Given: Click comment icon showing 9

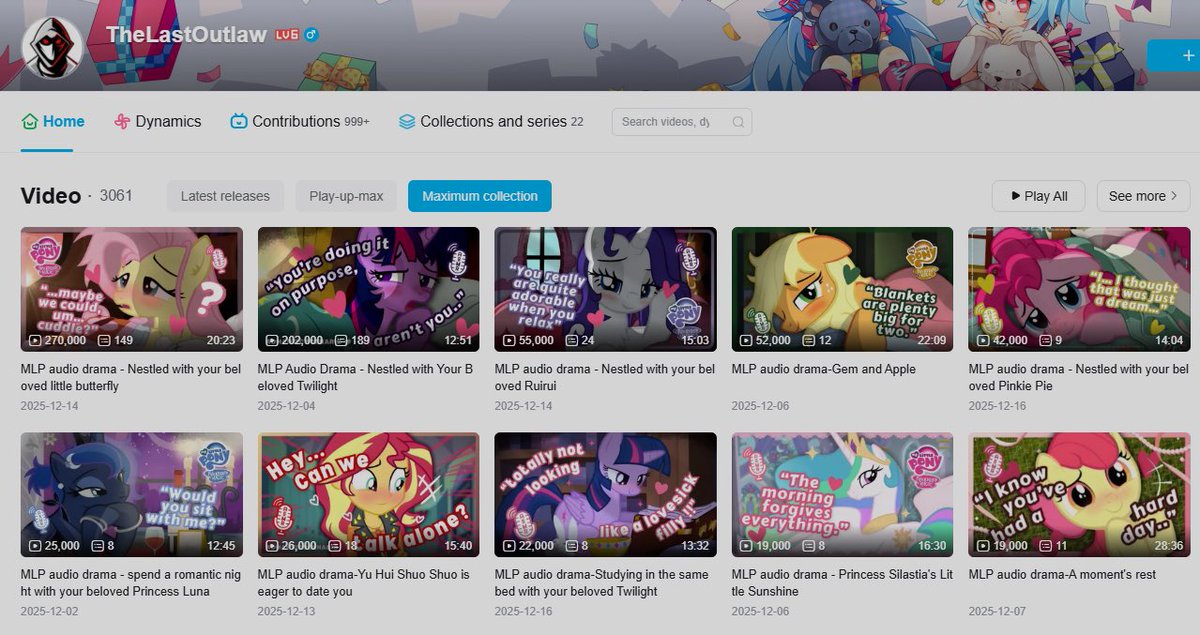Looking at the screenshot, I should (x=1045, y=340).
